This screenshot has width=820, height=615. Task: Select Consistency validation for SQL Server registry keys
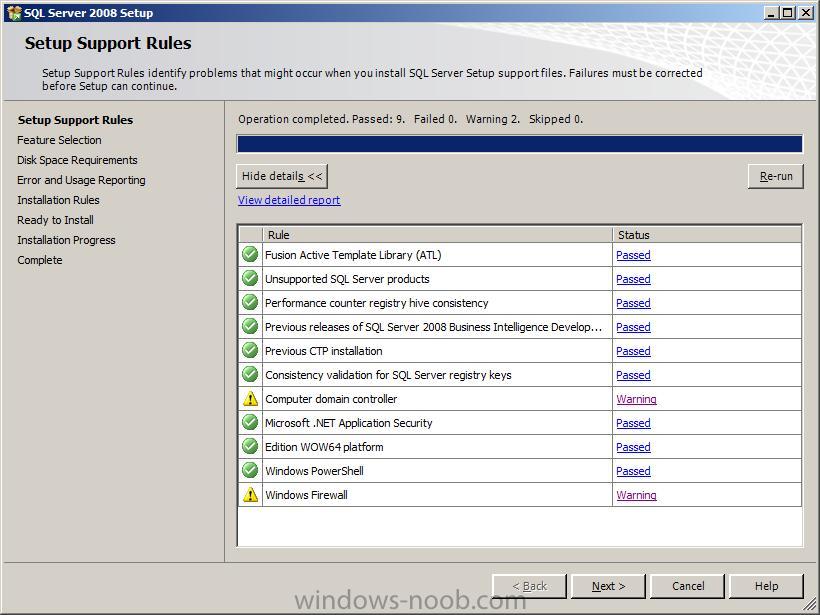(388, 375)
